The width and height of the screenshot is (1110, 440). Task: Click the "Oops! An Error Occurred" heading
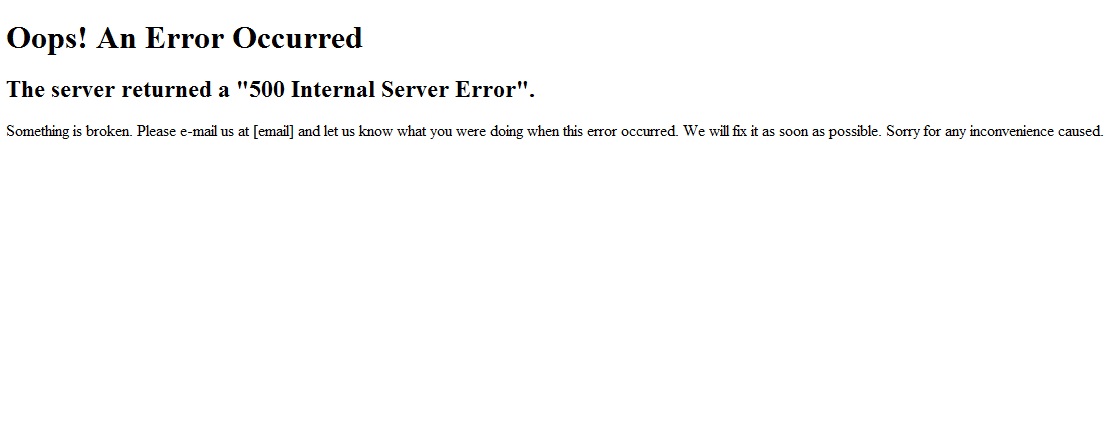coord(184,38)
